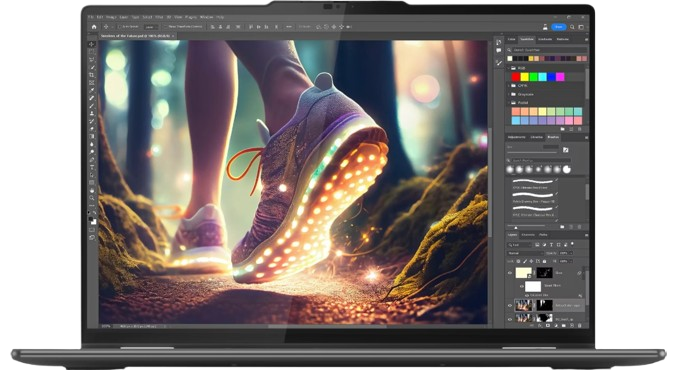This screenshot has width=674, height=370.
Task: Switch to the Libraries tab
Action: coord(536,137)
